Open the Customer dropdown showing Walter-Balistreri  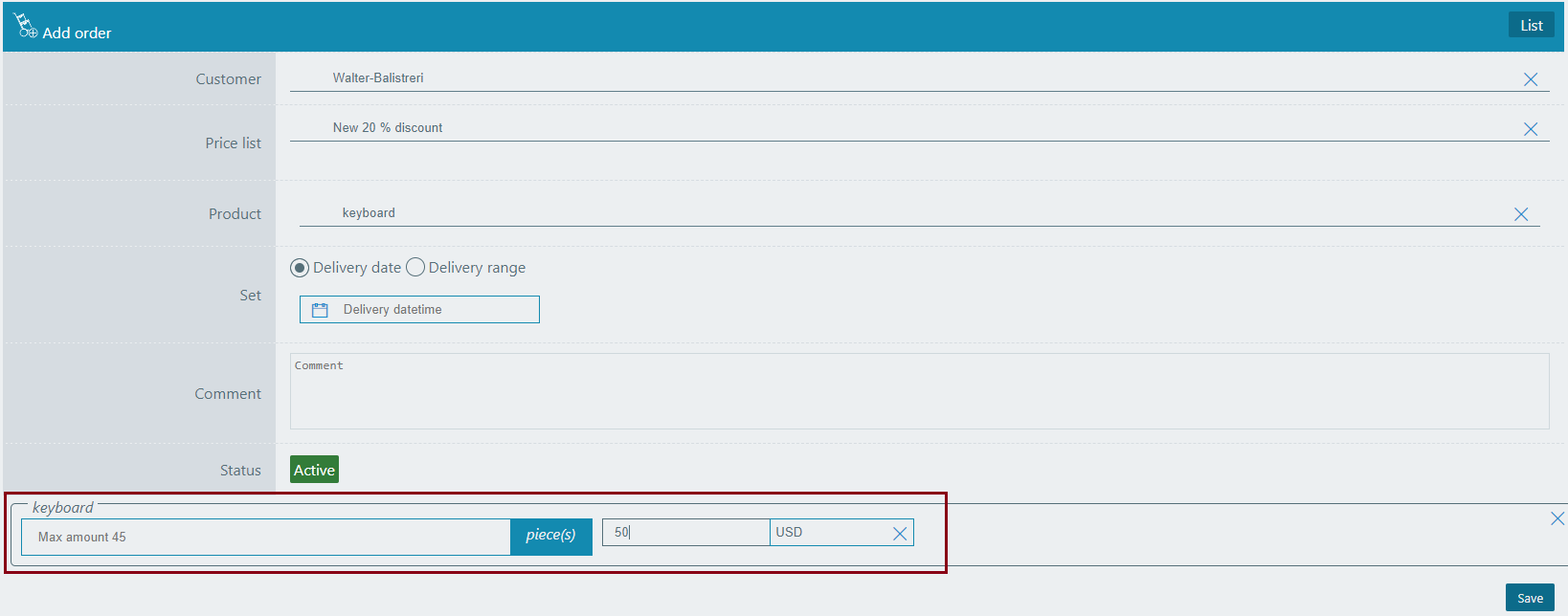pos(900,78)
